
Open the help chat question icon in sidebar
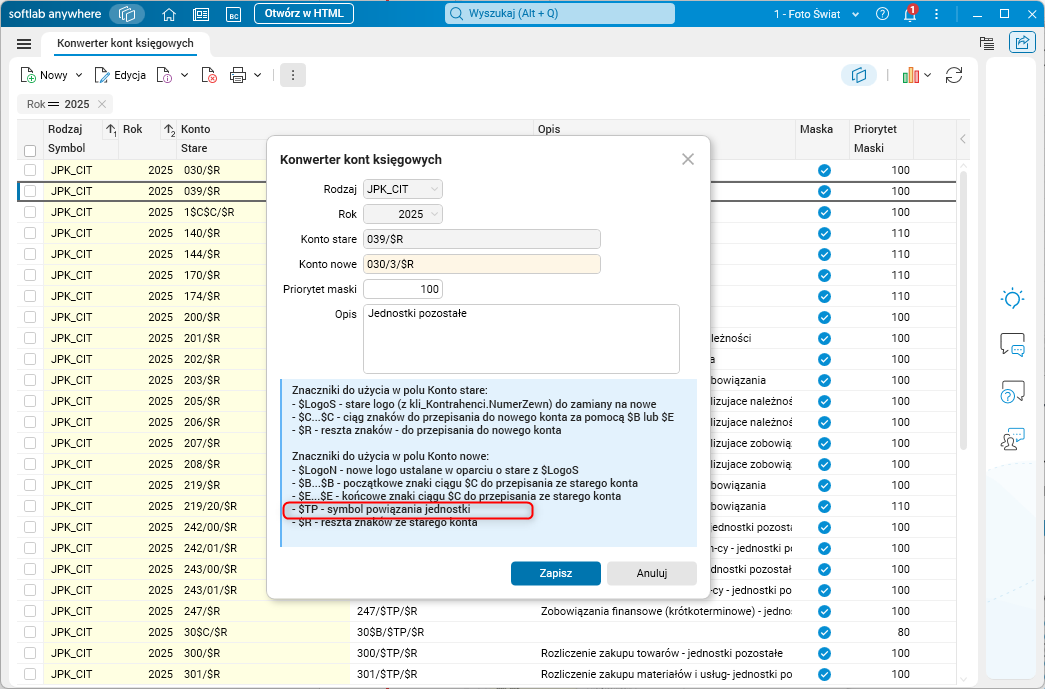[x=1012, y=392]
